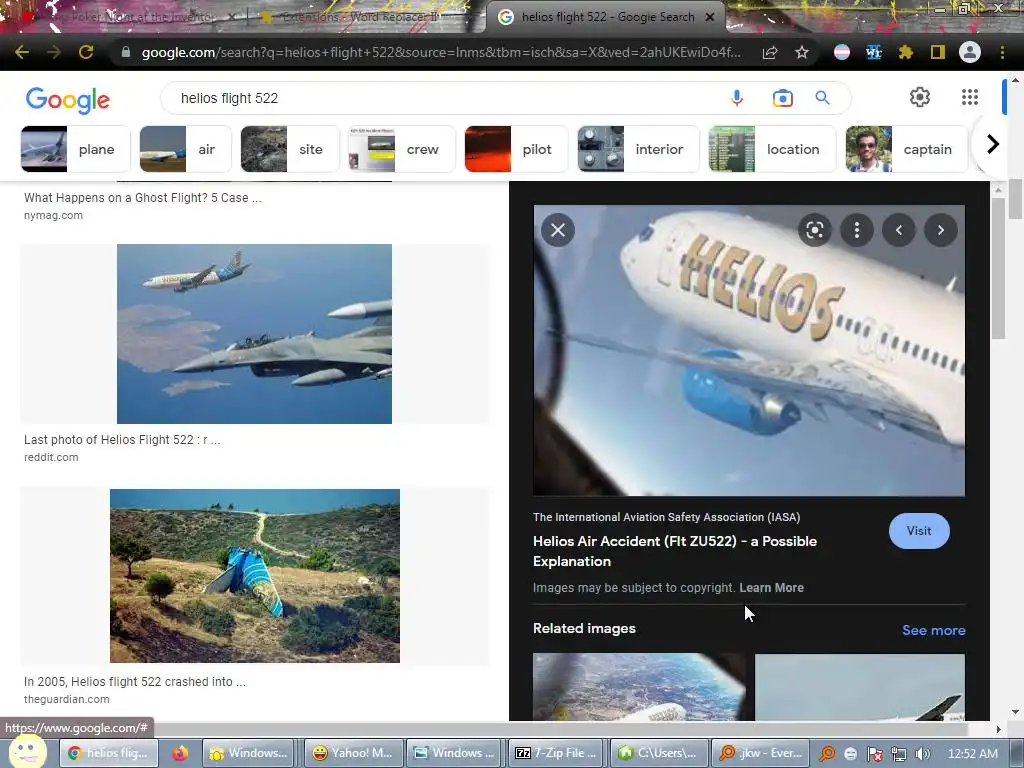This screenshot has width=1024, height=768.
Task: Open Google quick settings gear
Action: pos(920,97)
